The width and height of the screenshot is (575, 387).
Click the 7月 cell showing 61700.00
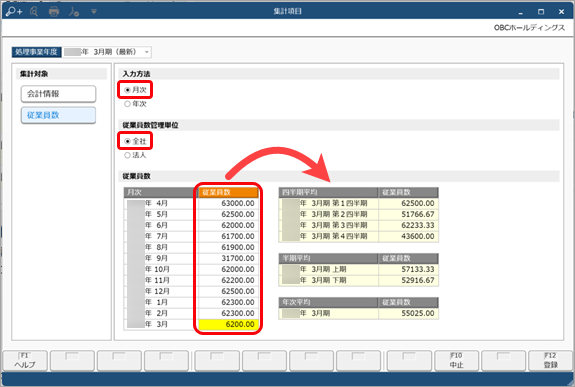pos(228,237)
